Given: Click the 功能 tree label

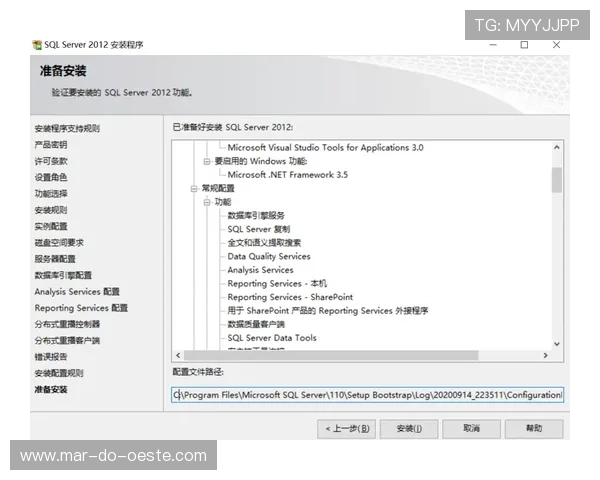Looking at the screenshot, I should coord(223,202).
